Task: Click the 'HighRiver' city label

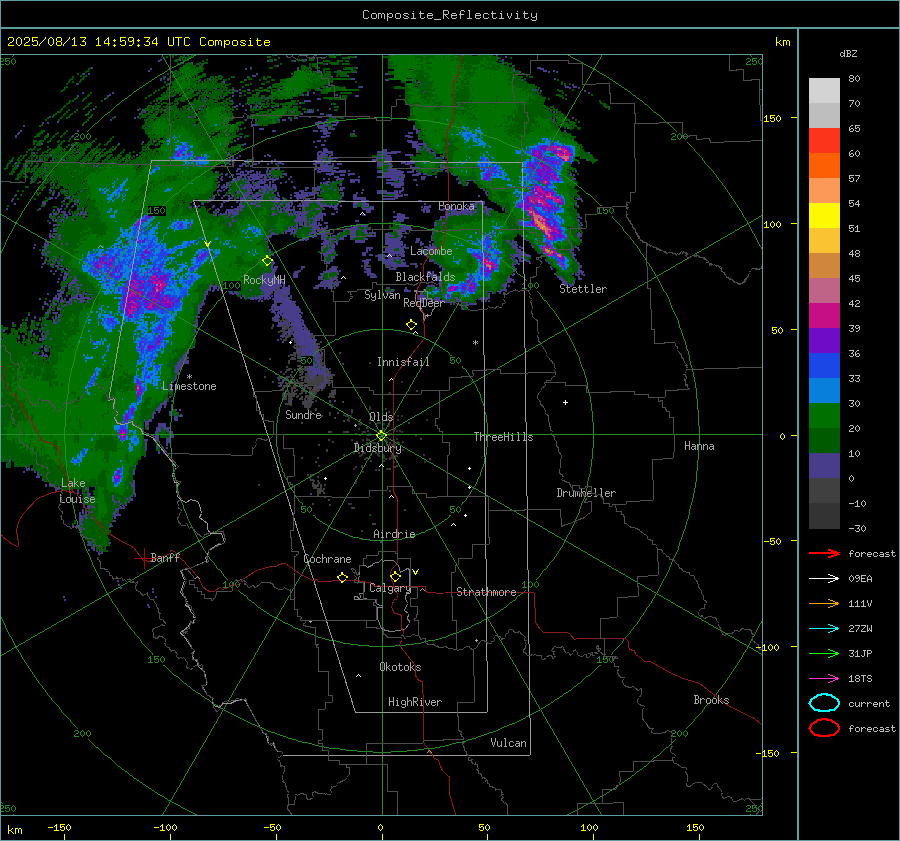Action: 415,702
